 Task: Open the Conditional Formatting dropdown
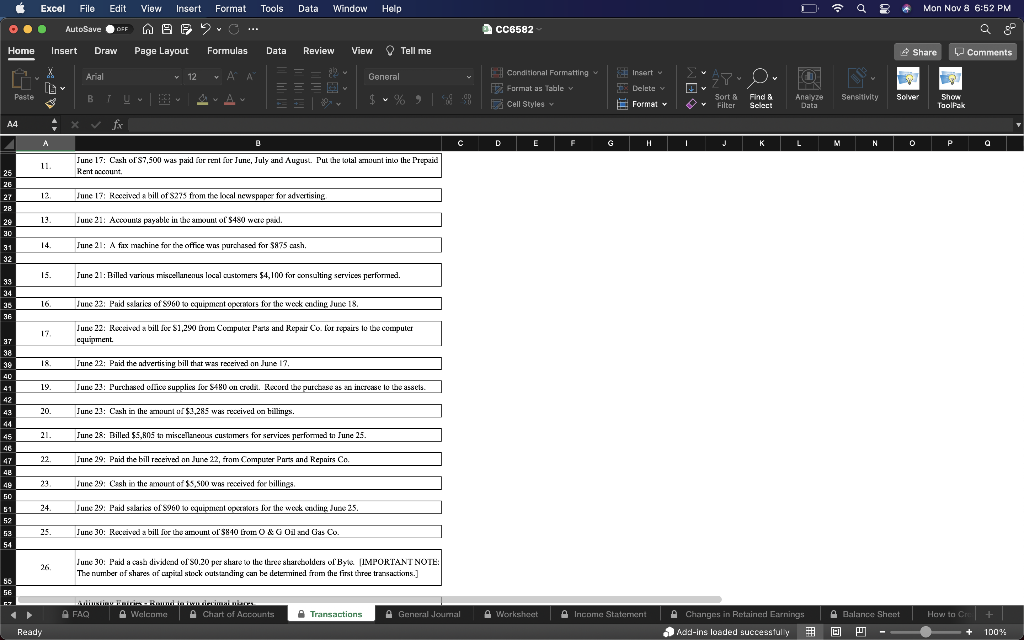(545, 73)
